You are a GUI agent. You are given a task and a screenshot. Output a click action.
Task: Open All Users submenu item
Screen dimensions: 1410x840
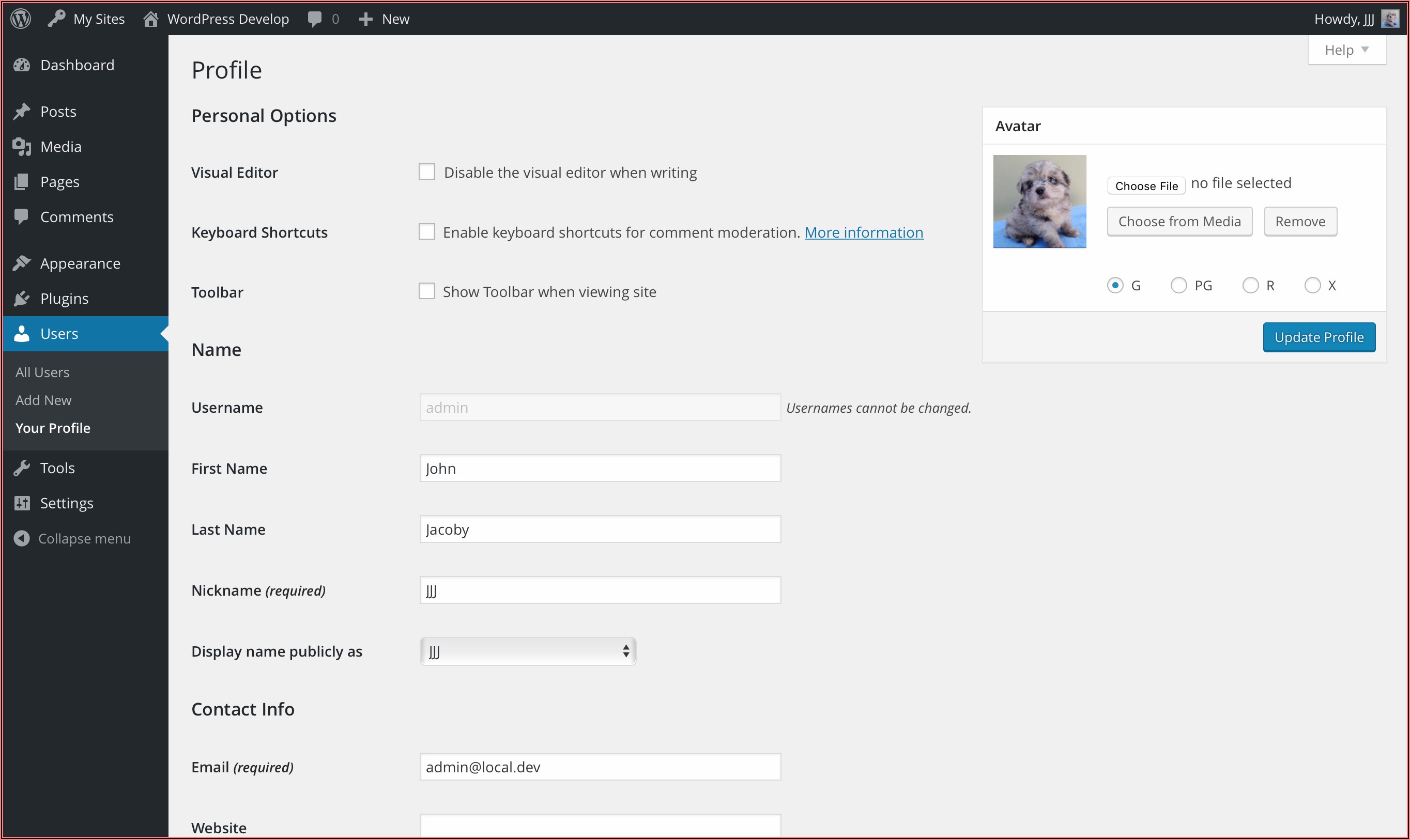pyautogui.click(x=42, y=372)
